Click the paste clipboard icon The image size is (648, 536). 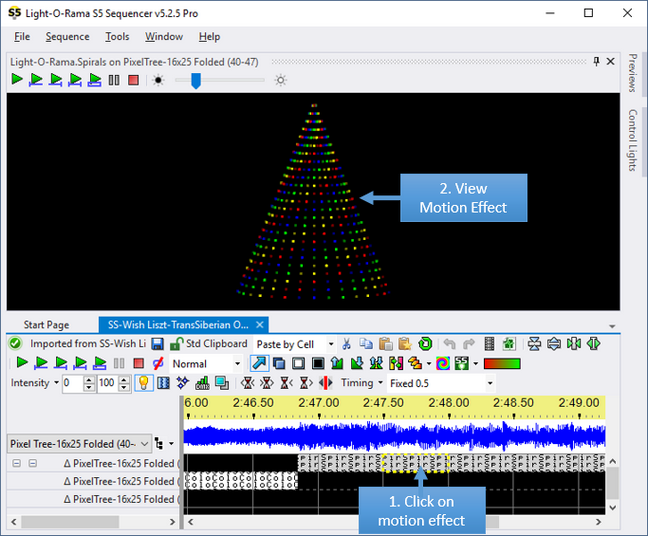click(x=386, y=344)
